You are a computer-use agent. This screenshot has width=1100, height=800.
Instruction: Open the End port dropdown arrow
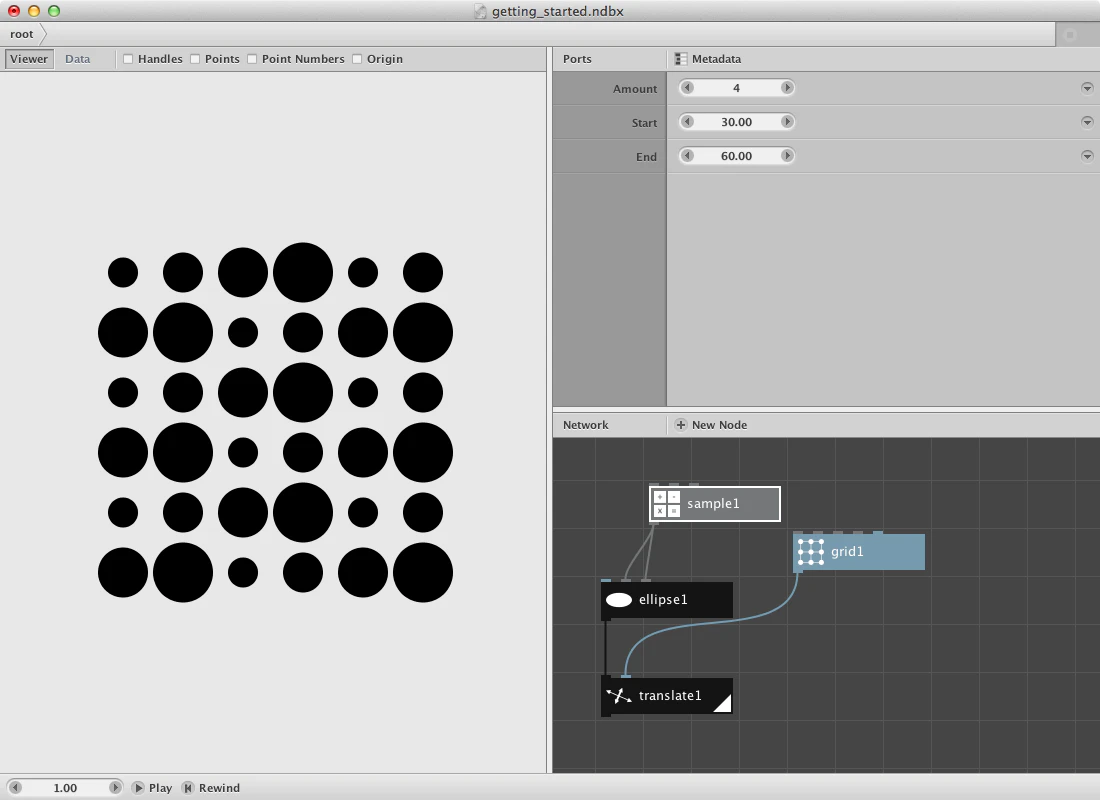pos(1087,156)
